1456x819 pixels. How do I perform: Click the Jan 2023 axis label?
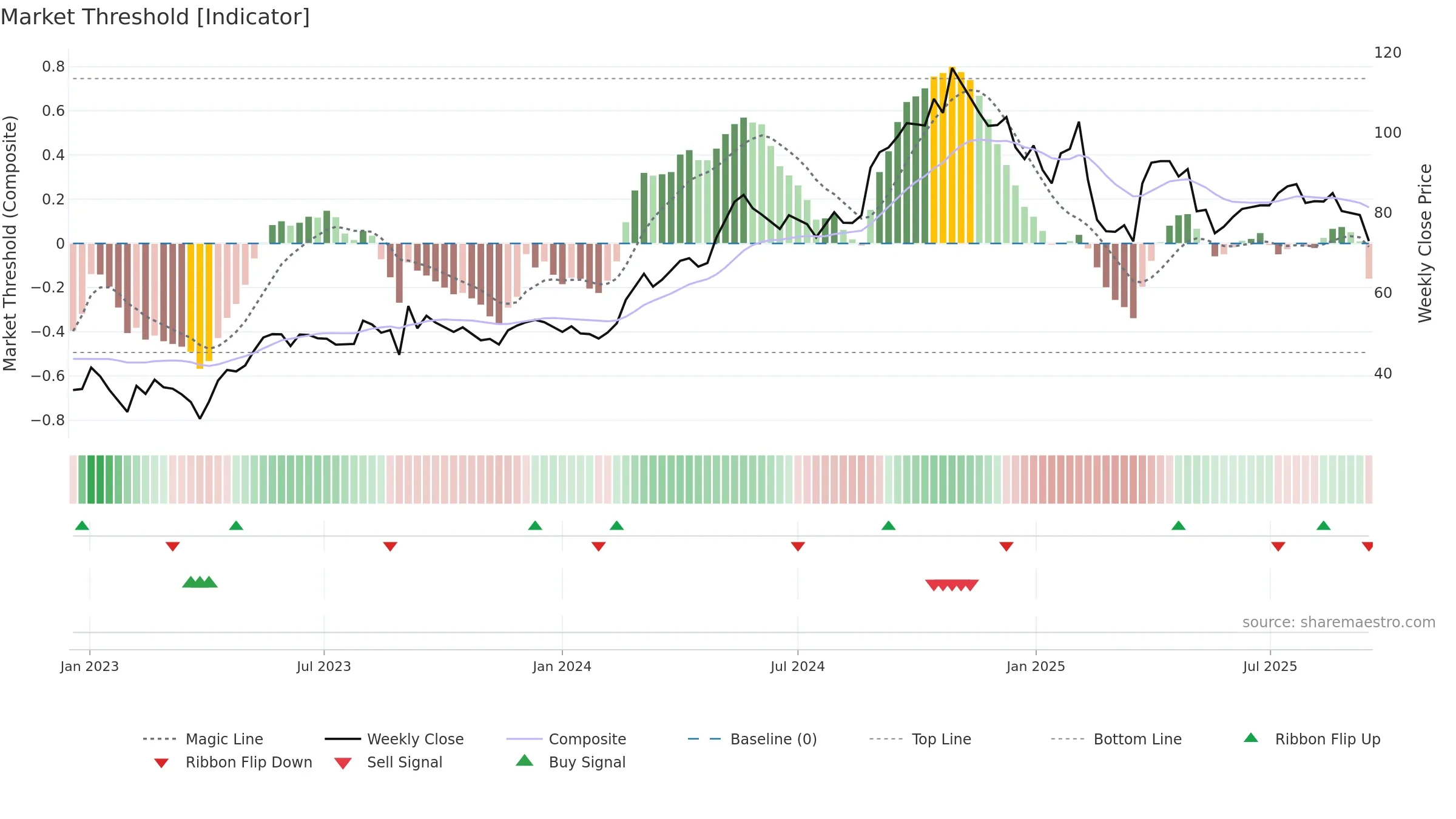click(90, 666)
